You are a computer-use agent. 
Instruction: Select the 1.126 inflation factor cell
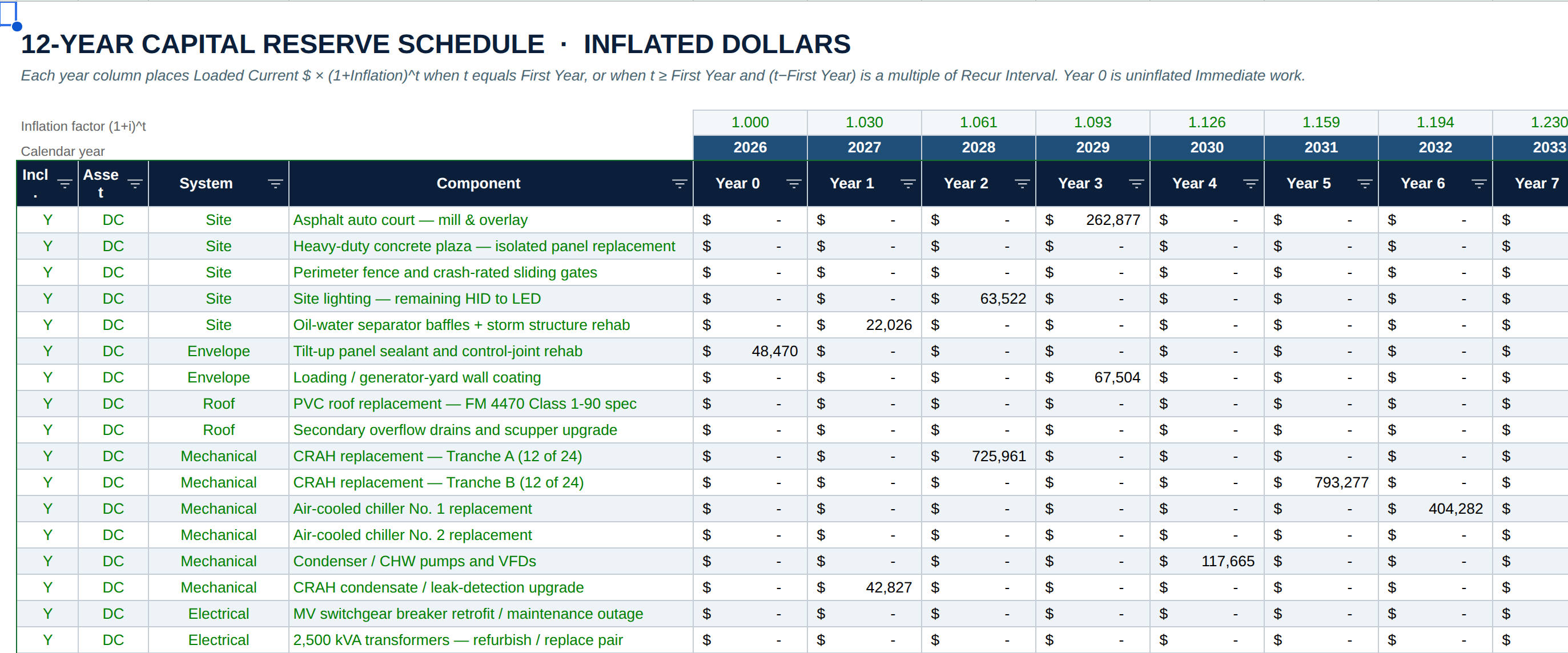click(x=1207, y=122)
